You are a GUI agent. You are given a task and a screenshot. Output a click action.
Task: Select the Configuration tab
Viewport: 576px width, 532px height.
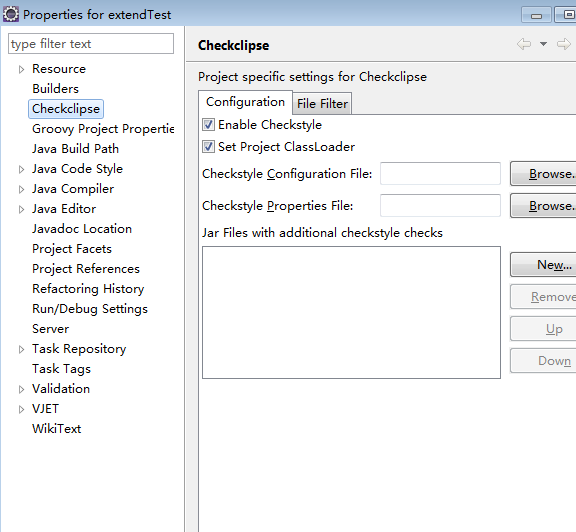[x=245, y=102]
